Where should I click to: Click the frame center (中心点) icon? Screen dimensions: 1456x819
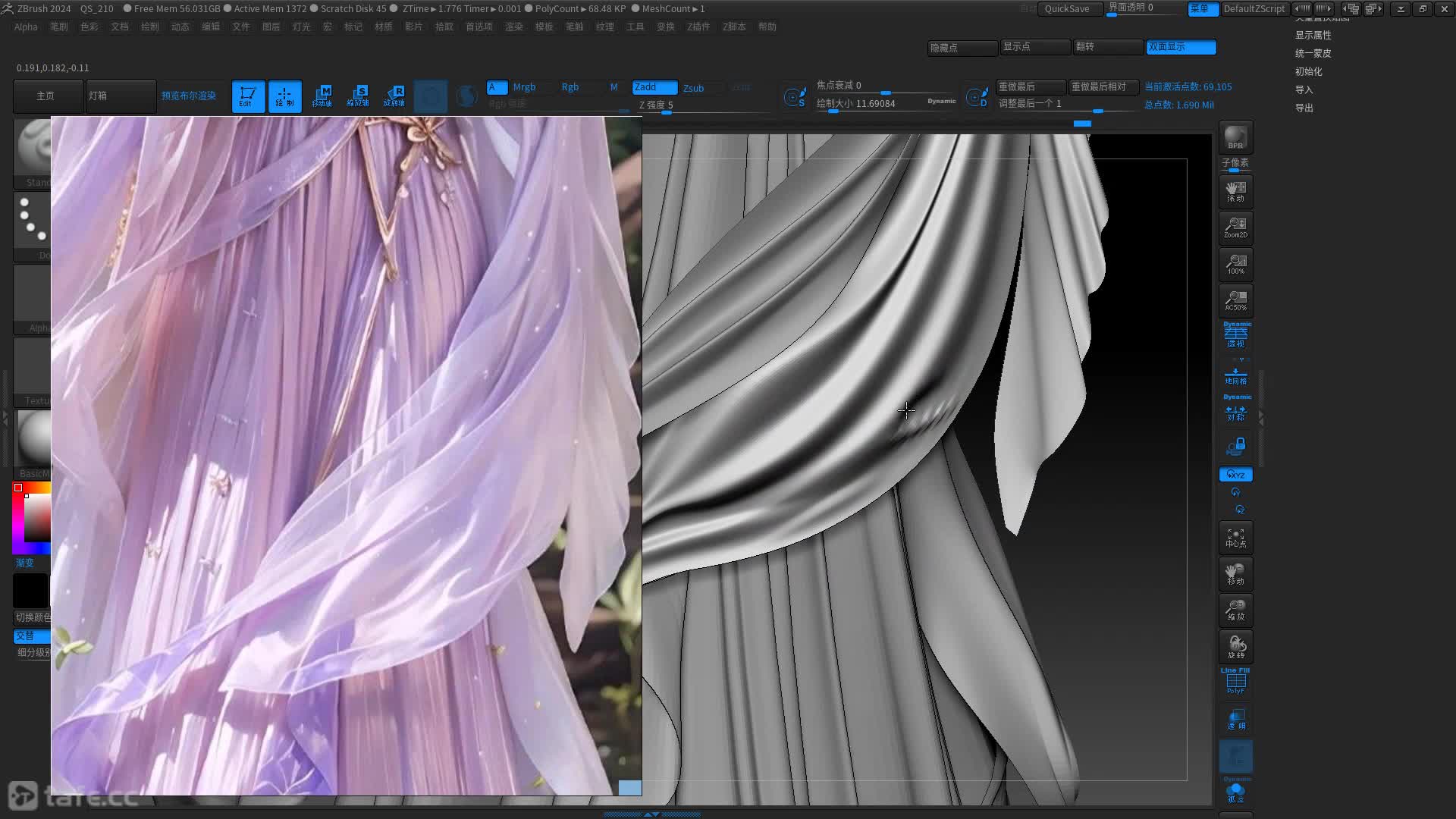1235,538
